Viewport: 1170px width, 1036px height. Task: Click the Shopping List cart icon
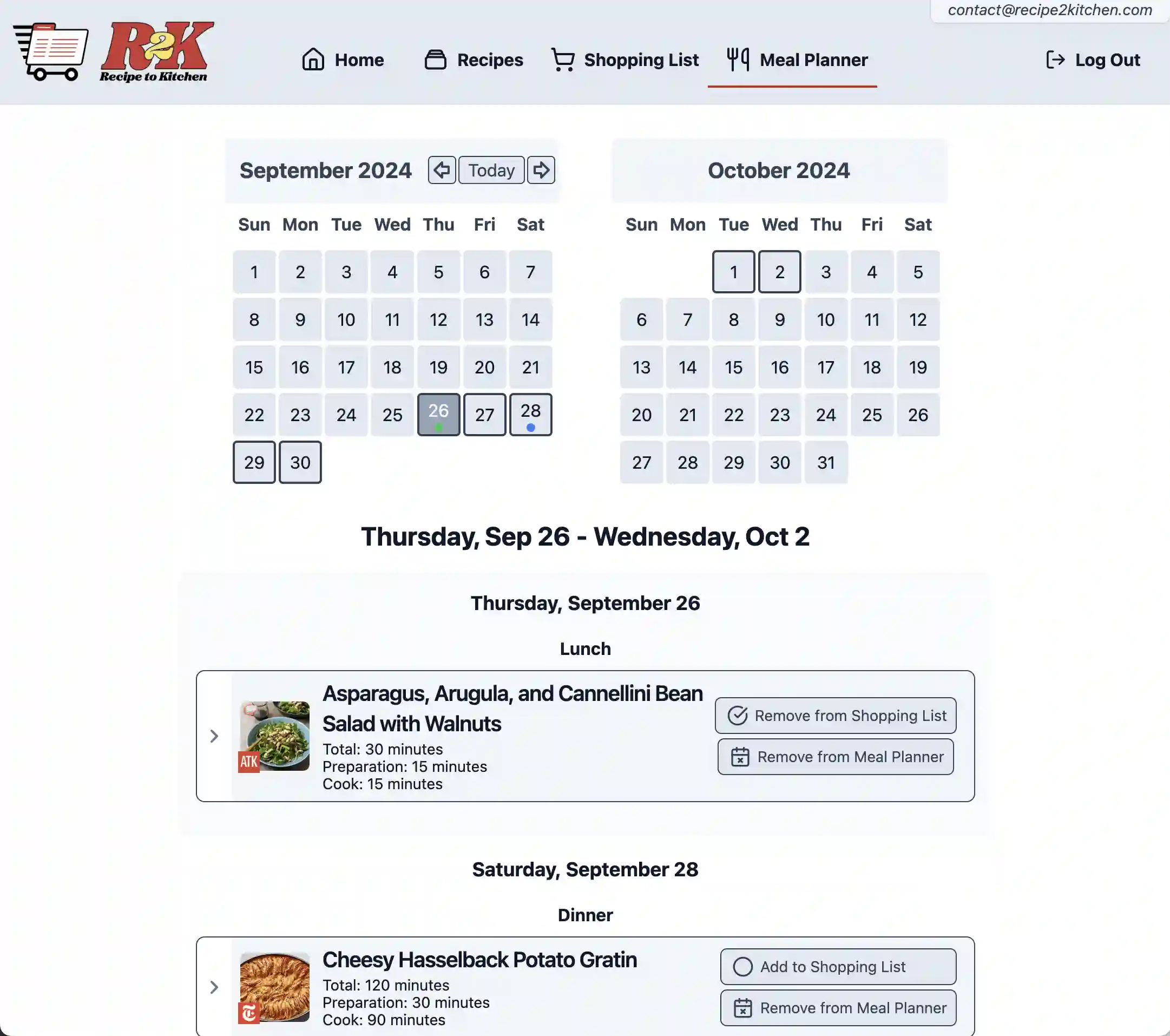coord(562,59)
